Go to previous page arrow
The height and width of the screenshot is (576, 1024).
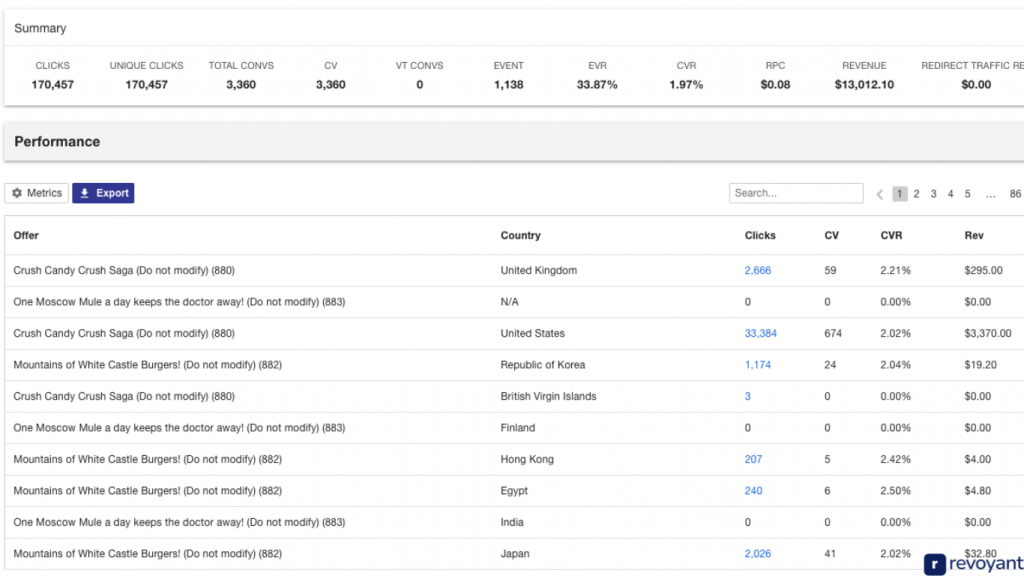pyautogui.click(x=880, y=194)
